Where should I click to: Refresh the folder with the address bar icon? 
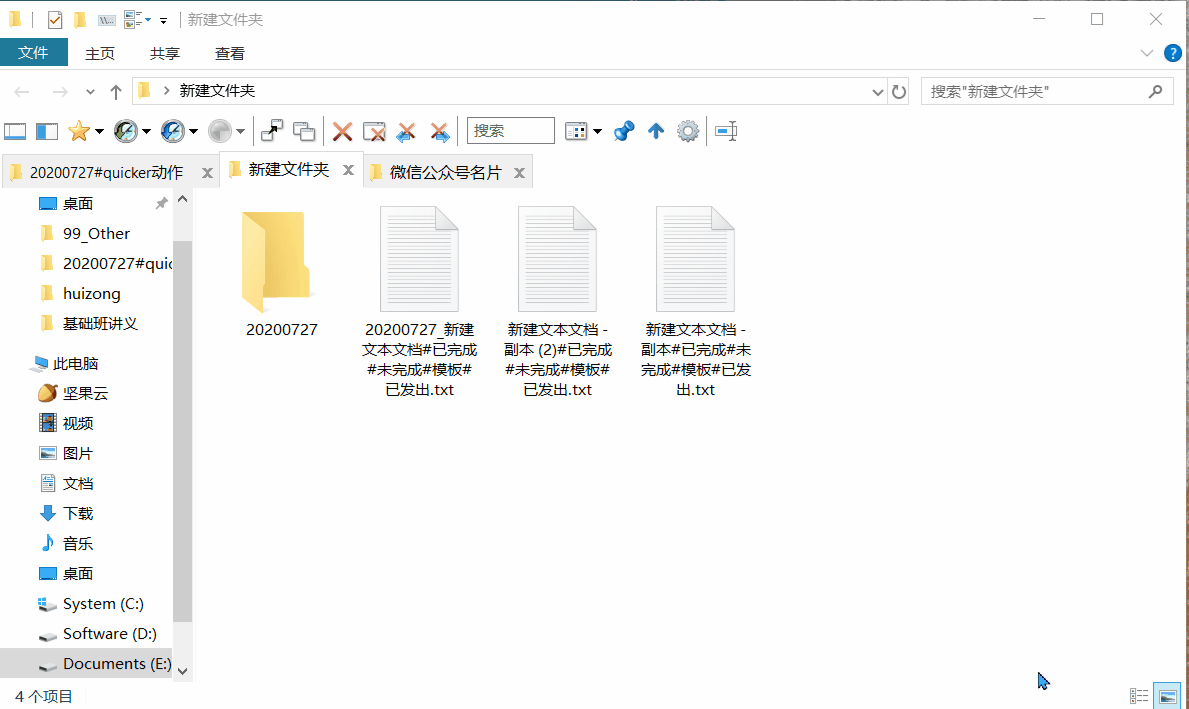898,91
